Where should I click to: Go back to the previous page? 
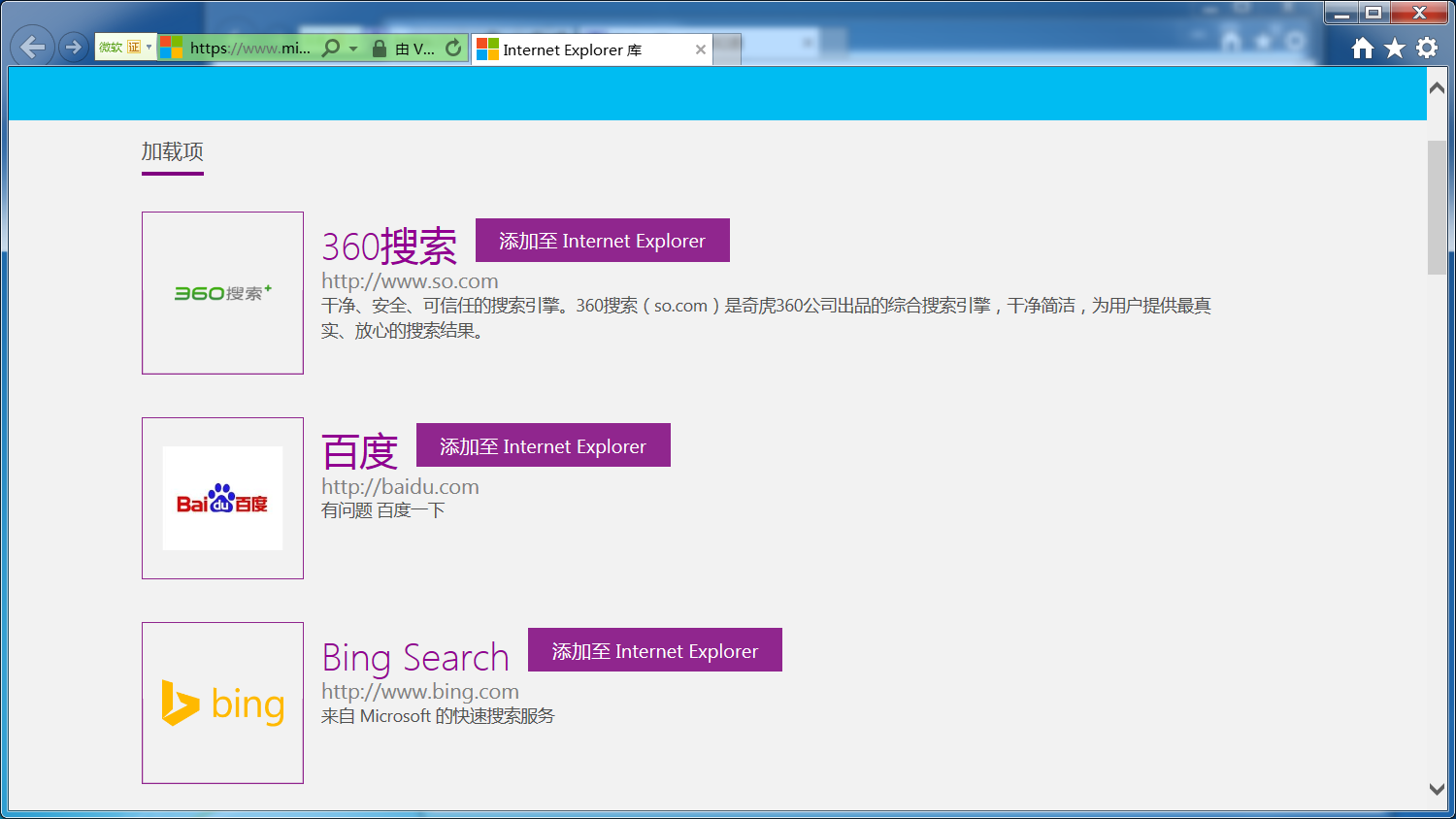coord(32,47)
